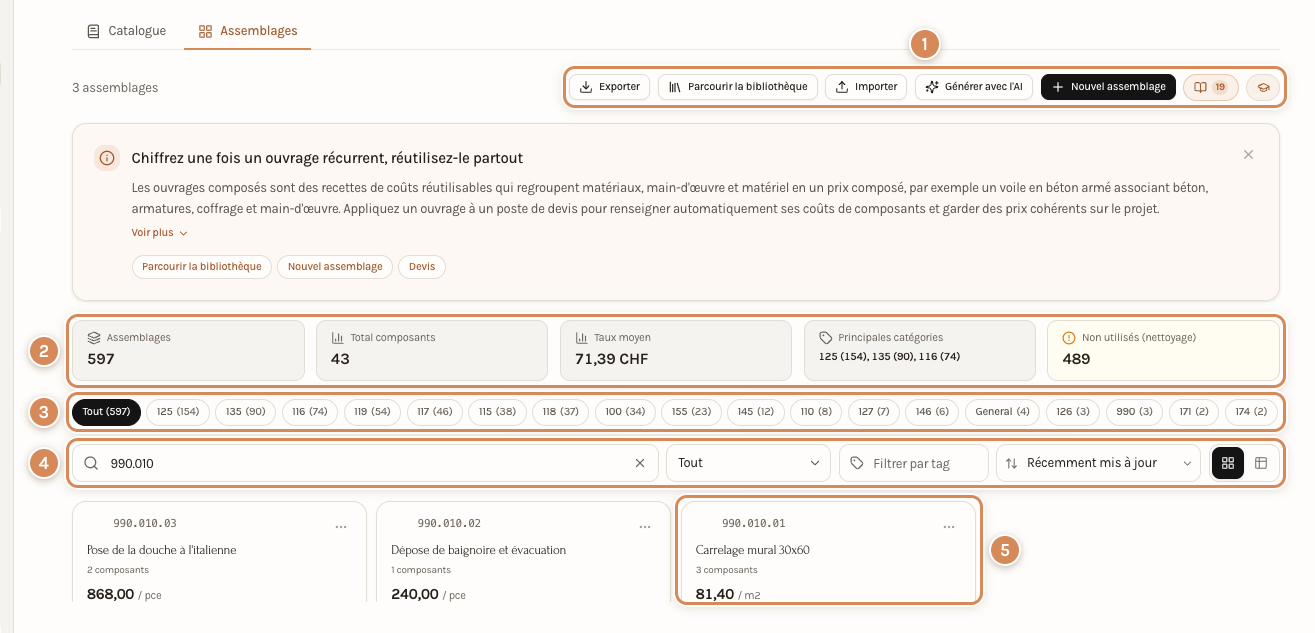Filter by category 146 (6)
Viewport: 1315px width, 633px height.
coord(933,412)
